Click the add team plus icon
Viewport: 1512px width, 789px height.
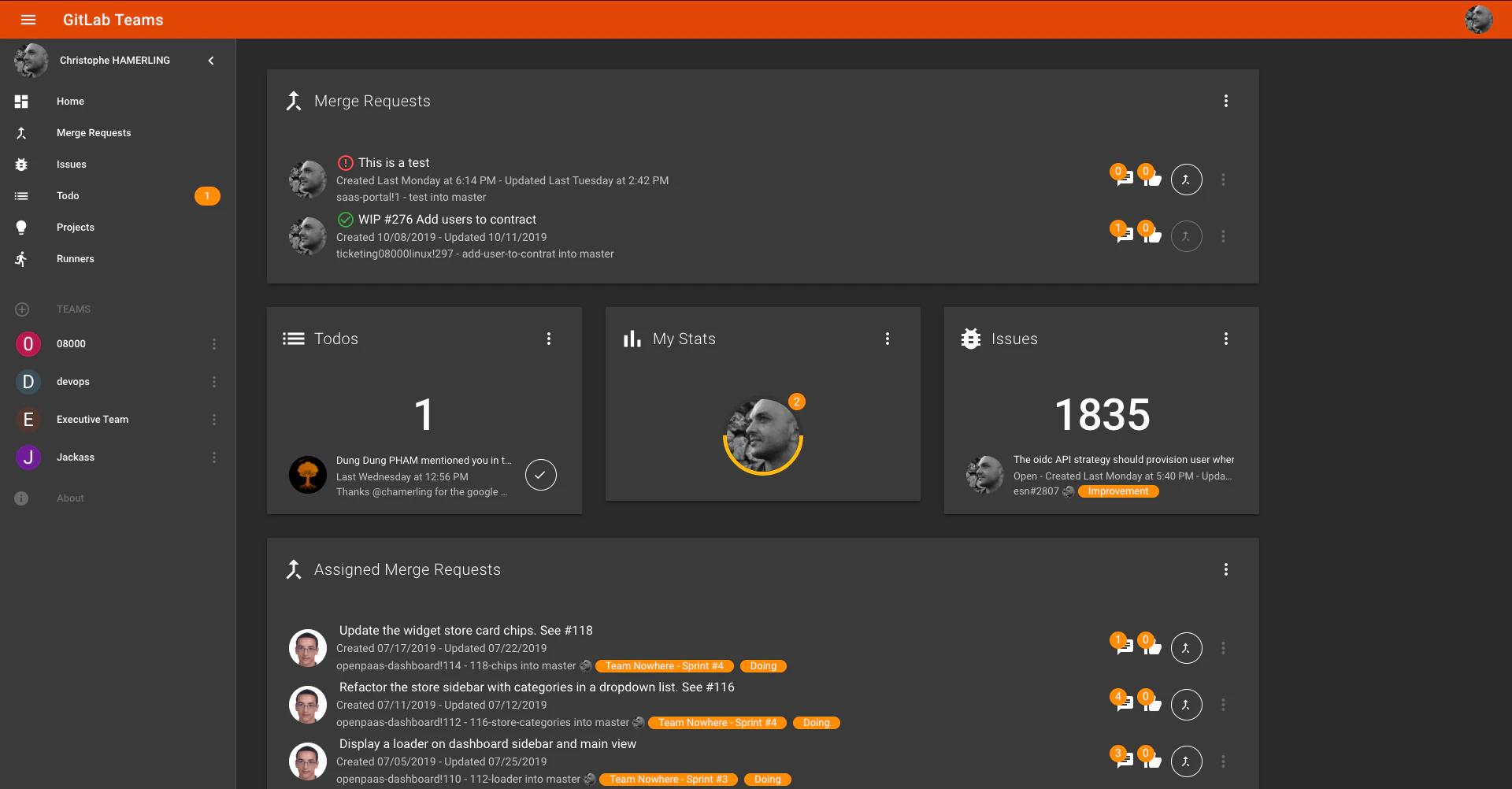[x=22, y=309]
